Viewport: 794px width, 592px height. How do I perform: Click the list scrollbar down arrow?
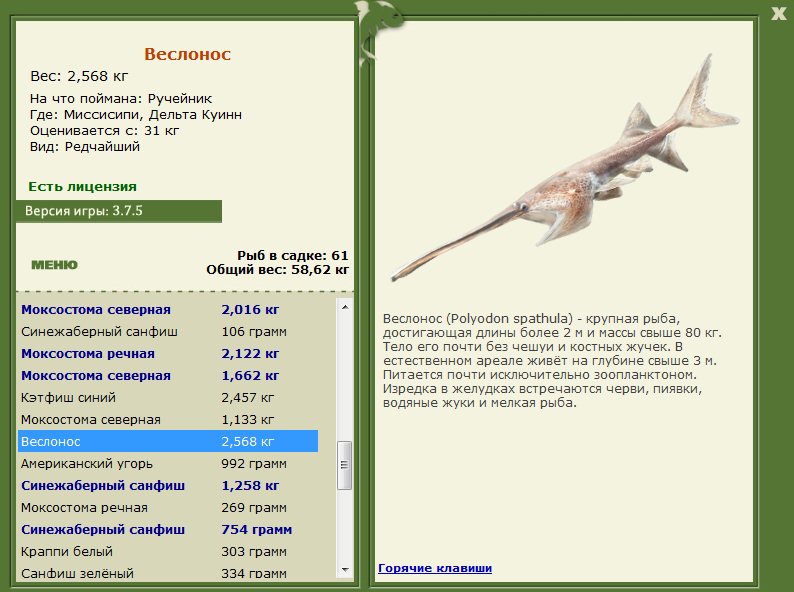pos(345,570)
